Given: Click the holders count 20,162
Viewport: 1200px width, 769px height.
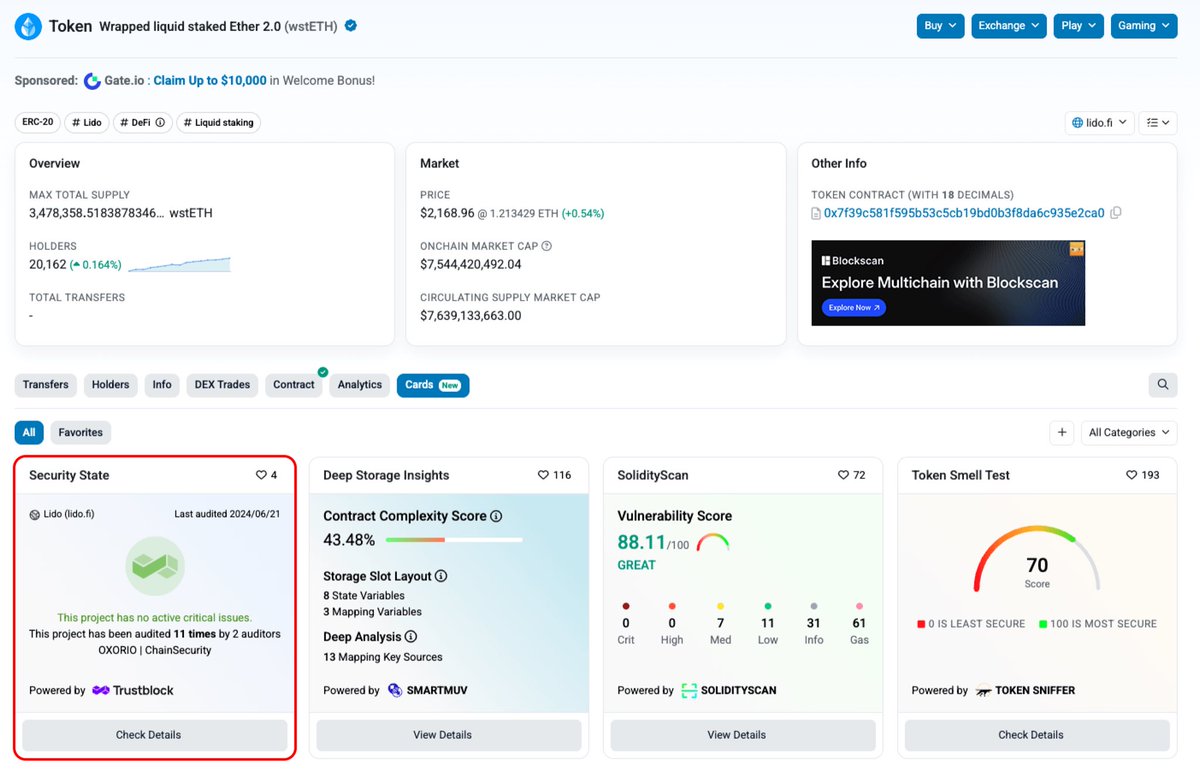Looking at the screenshot, I should (48, 265).
